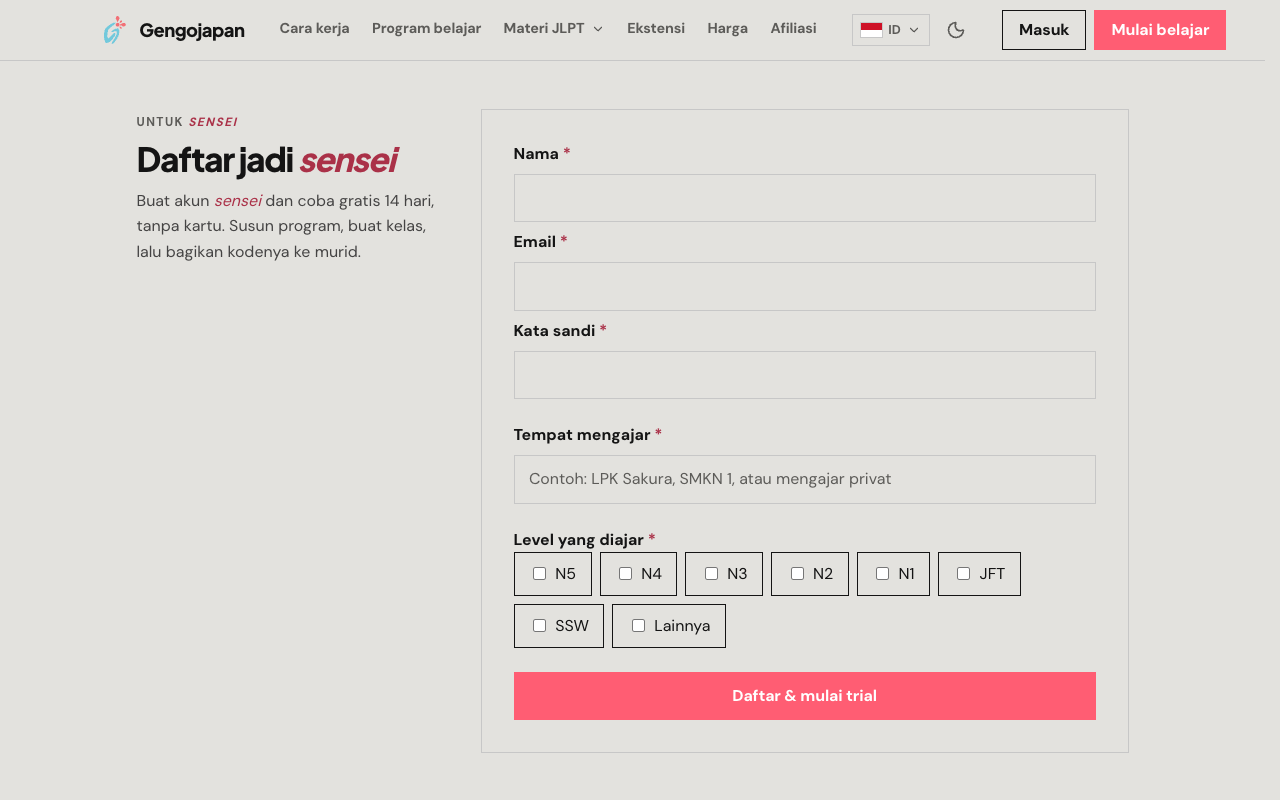Check the Lainnya level checkbox
The width and height of the screenshot is (1280, 800).
click(x=639, y=626)
